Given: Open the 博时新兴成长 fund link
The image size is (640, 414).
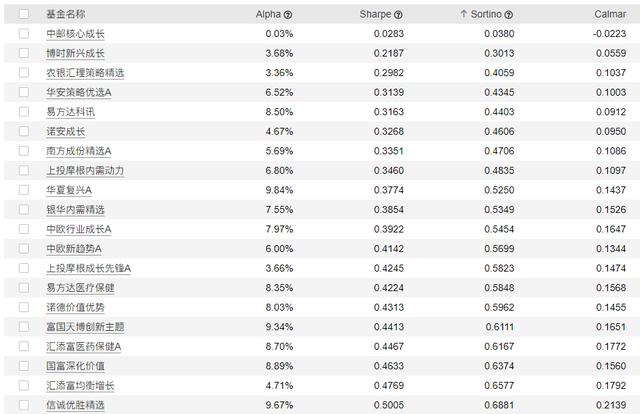Looking at the screenshot, I should (75, 53).
